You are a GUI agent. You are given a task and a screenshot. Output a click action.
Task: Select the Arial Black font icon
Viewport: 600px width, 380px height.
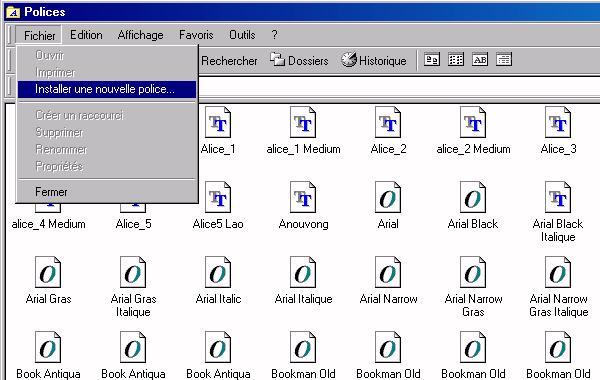click(x=473, y=197)
